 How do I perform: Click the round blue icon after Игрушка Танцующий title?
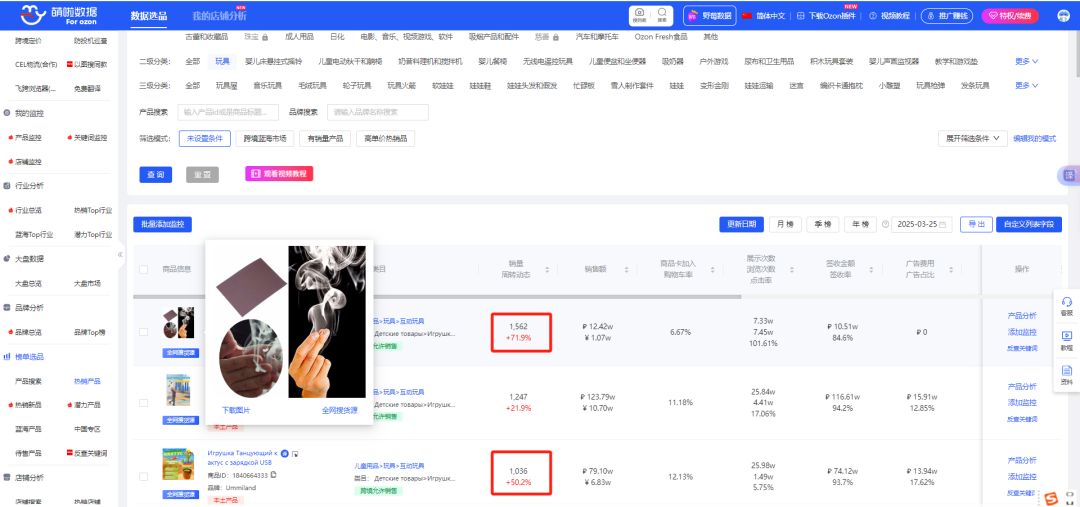[x=284, y=453]
